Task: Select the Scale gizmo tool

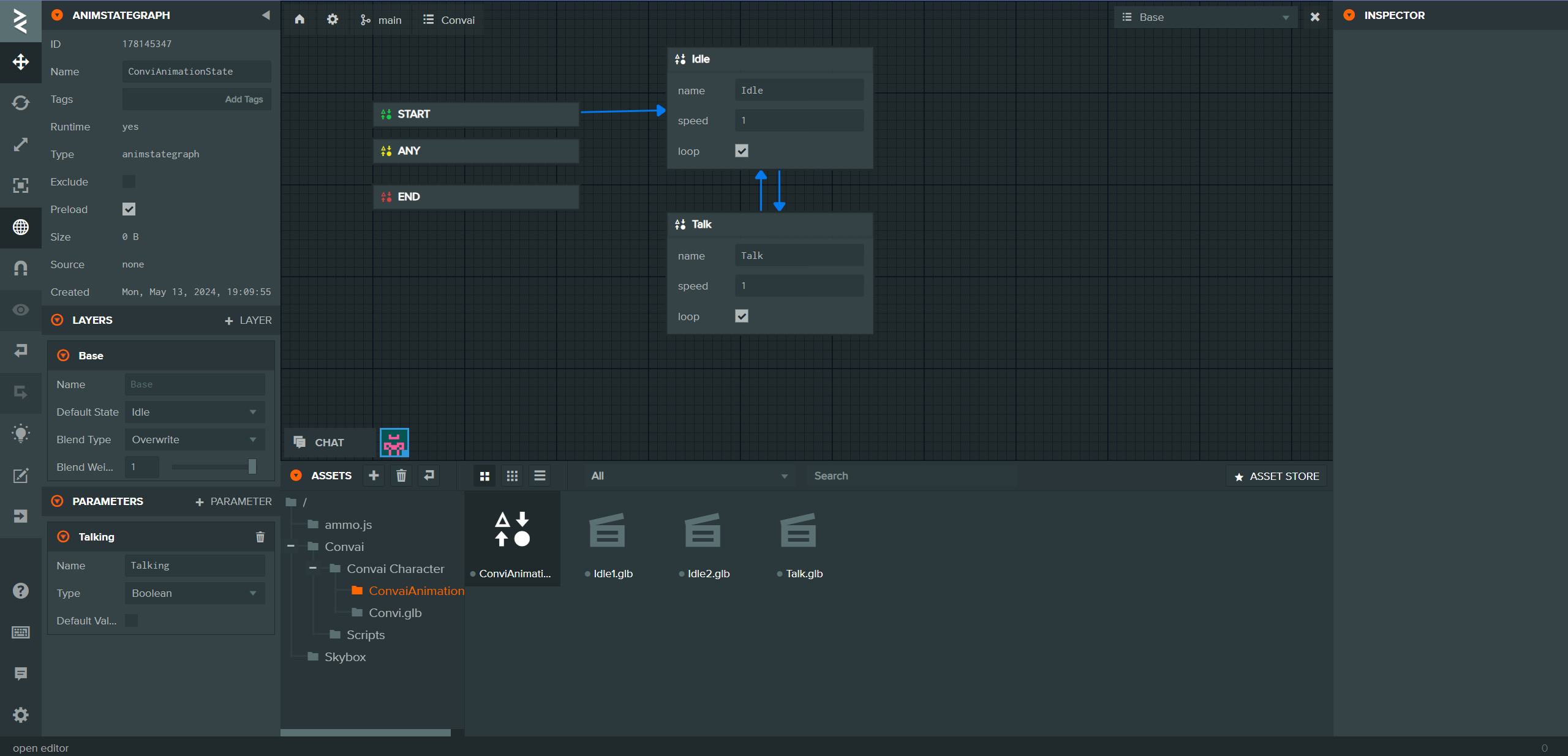Action: 20,144
